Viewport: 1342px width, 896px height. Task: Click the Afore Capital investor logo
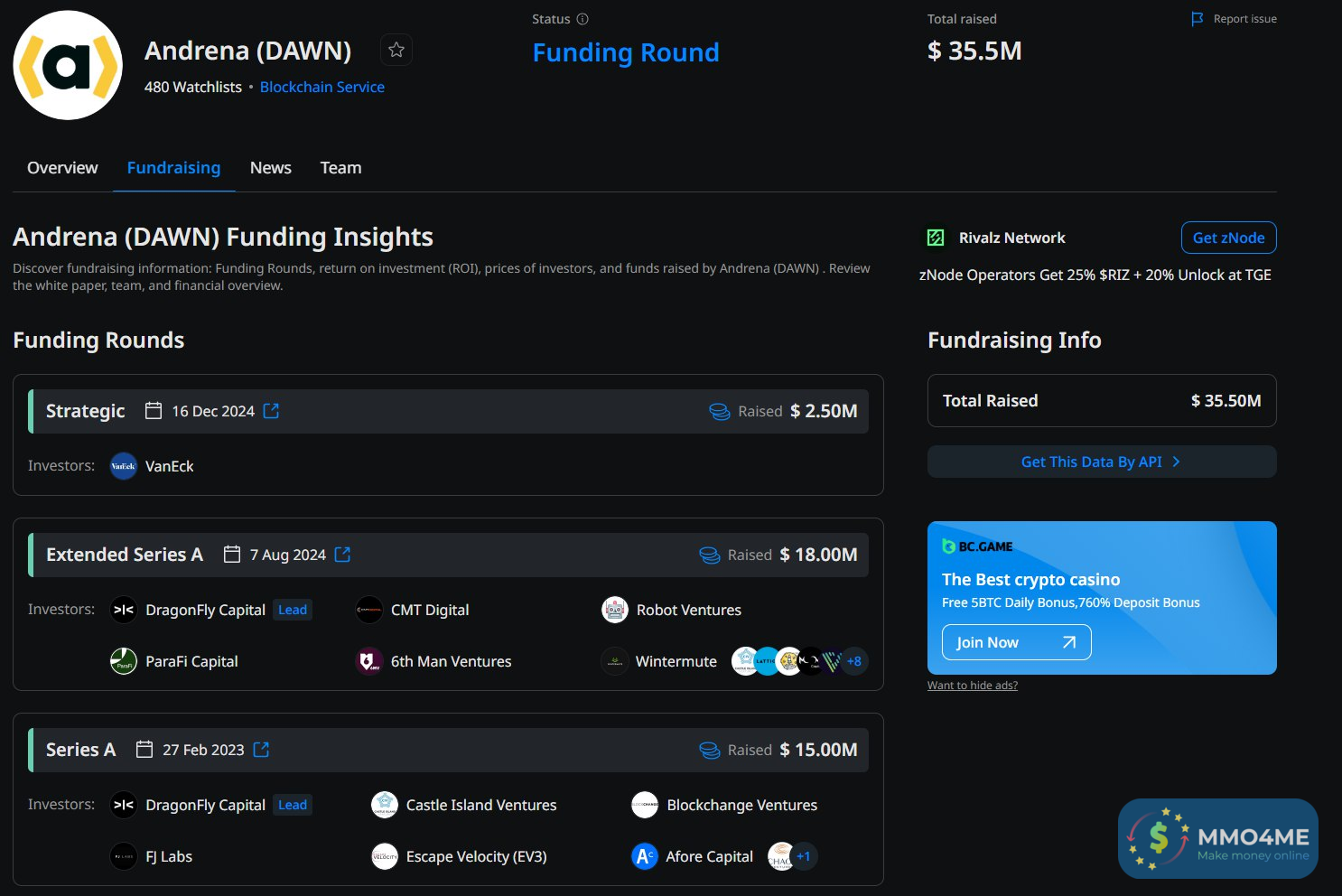644,856
